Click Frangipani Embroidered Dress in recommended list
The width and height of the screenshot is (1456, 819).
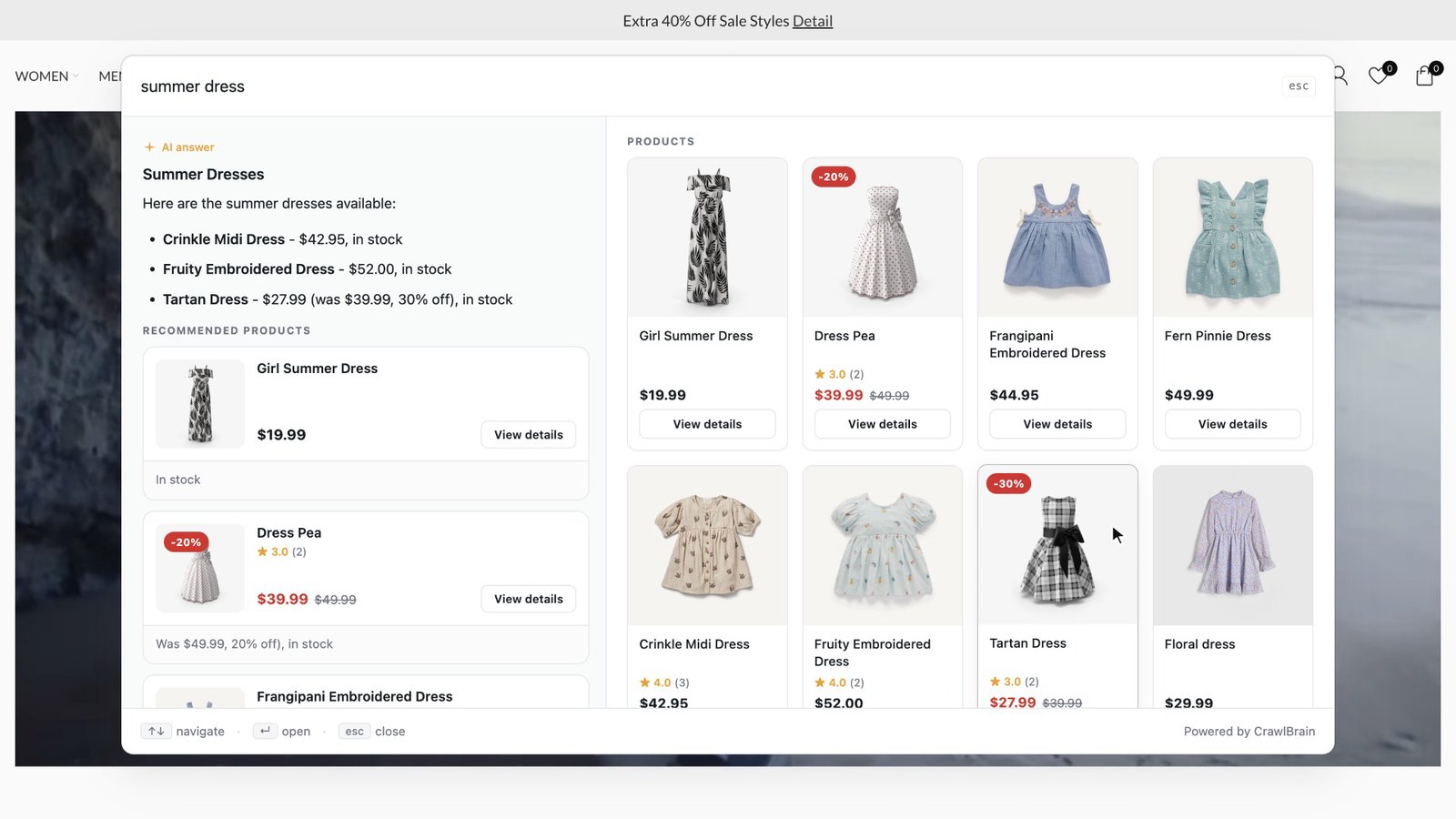(x=355, y=696)
